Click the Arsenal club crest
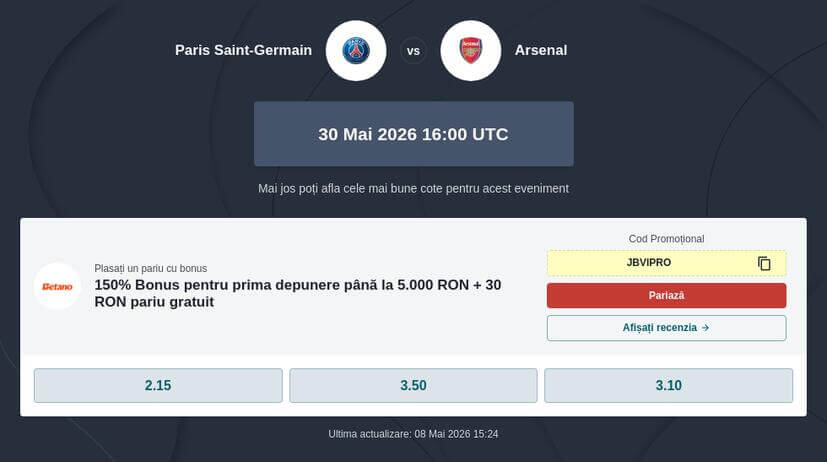 (x=470, y=51)
